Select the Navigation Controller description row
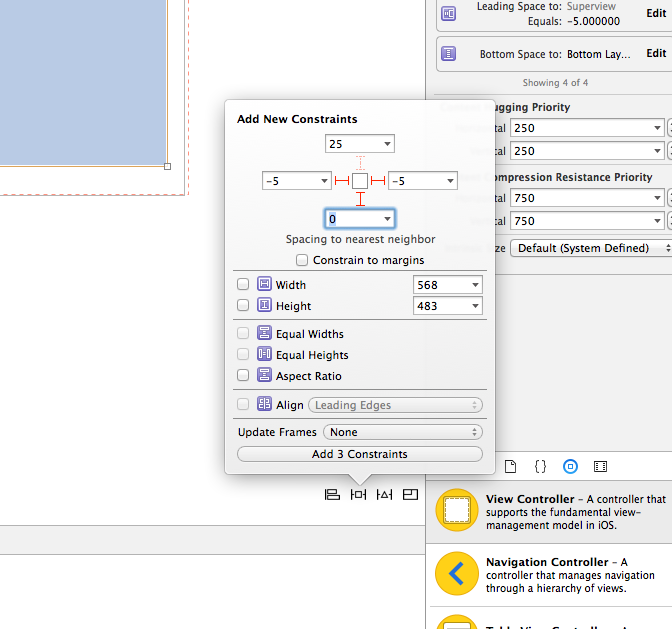The width and height of the screenshot is (672, 629). (549, 575)
